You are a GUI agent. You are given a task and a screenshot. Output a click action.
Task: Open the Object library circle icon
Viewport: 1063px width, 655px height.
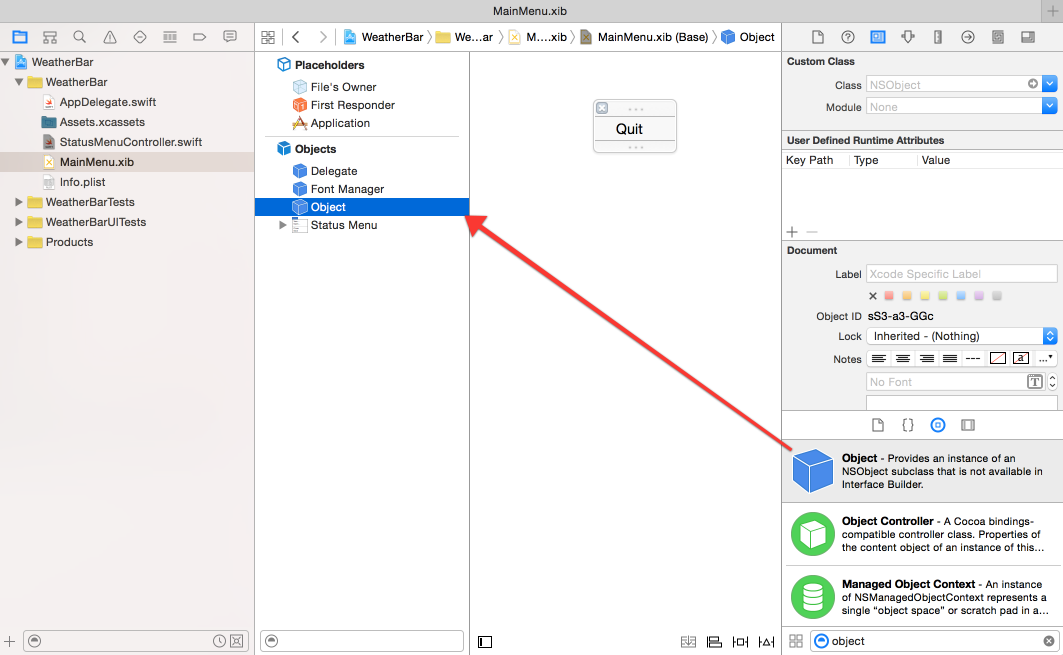(x=938, y=425)
